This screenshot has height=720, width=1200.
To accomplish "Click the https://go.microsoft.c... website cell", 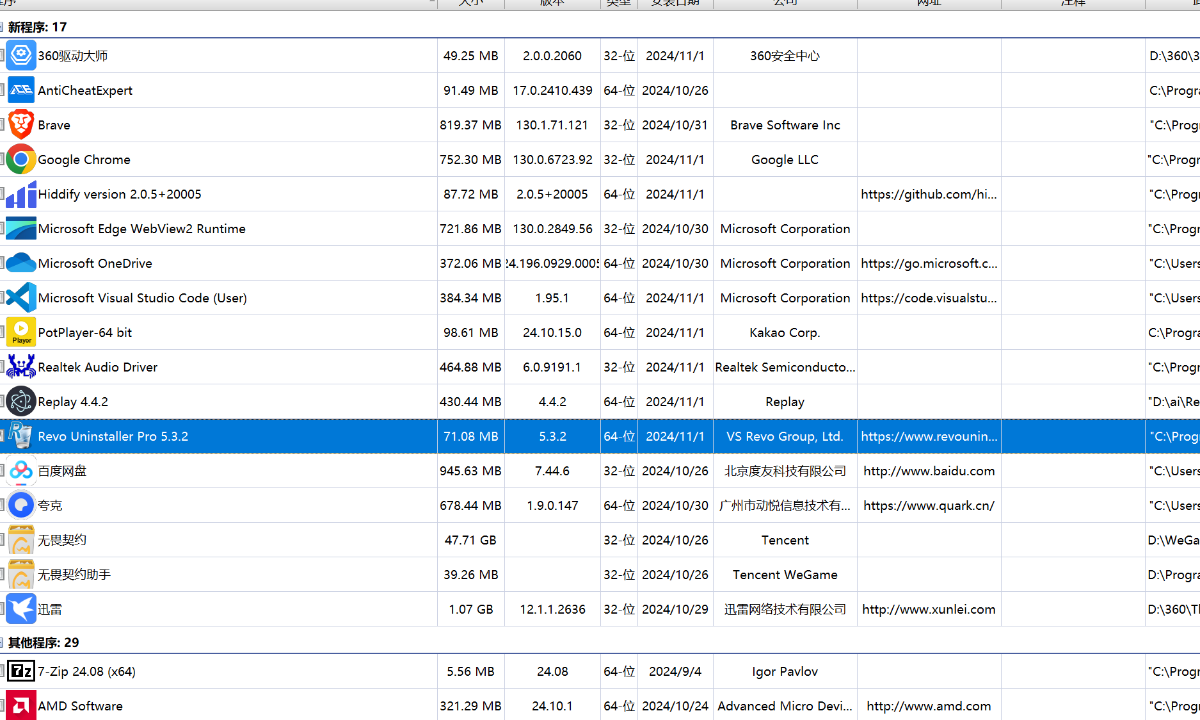I will coord(929,263).
